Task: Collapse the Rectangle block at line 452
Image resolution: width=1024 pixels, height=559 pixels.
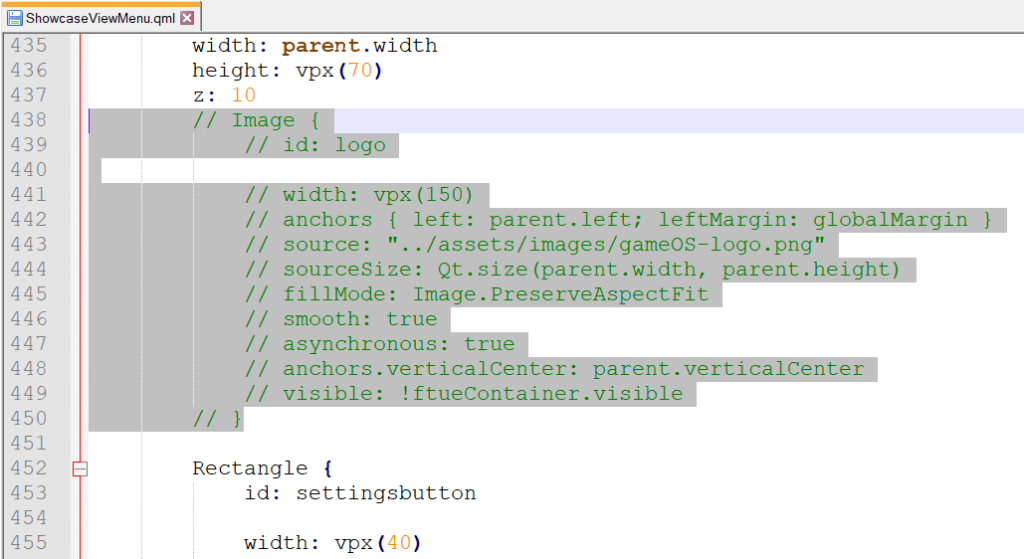Action: click(80, 468)
